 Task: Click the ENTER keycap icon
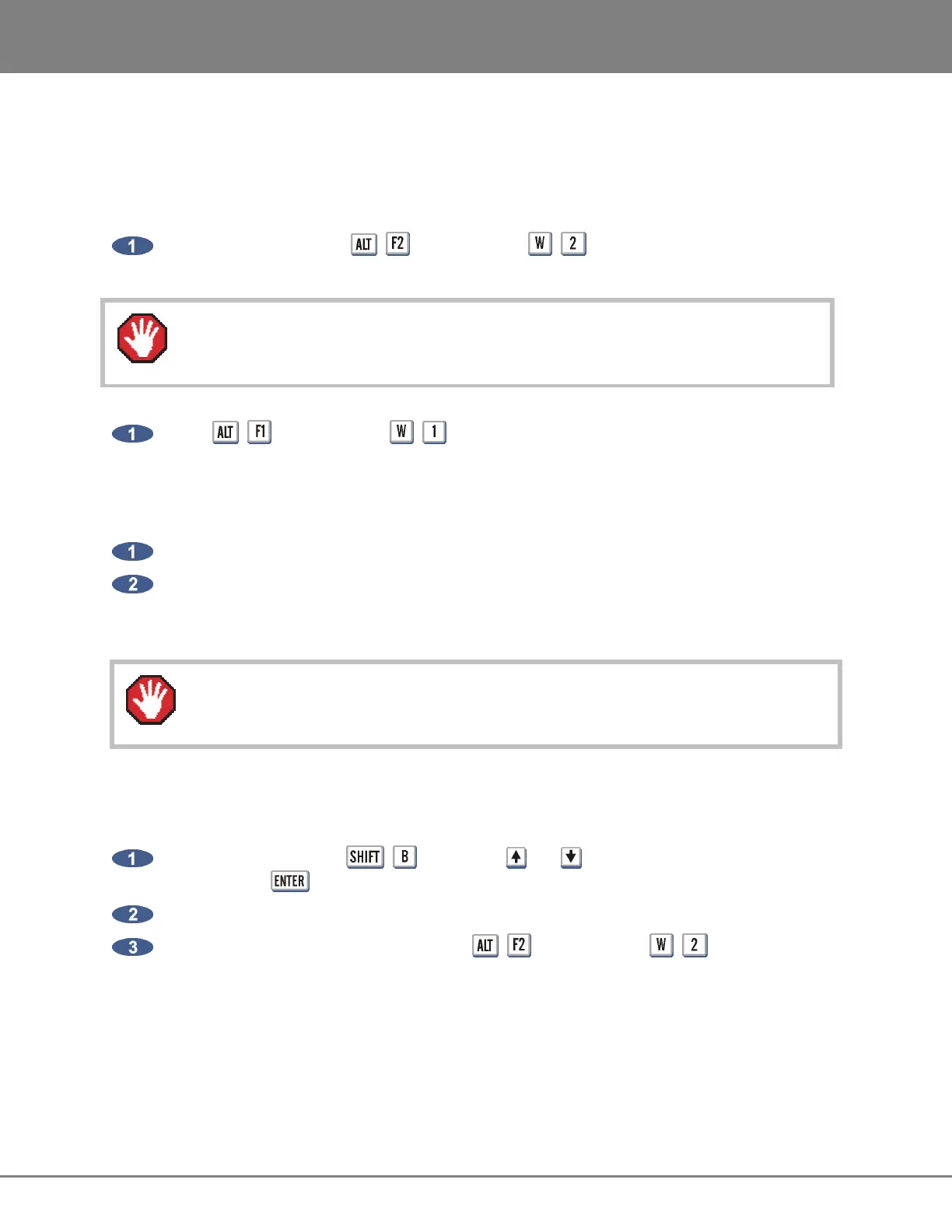click(290, 881)
